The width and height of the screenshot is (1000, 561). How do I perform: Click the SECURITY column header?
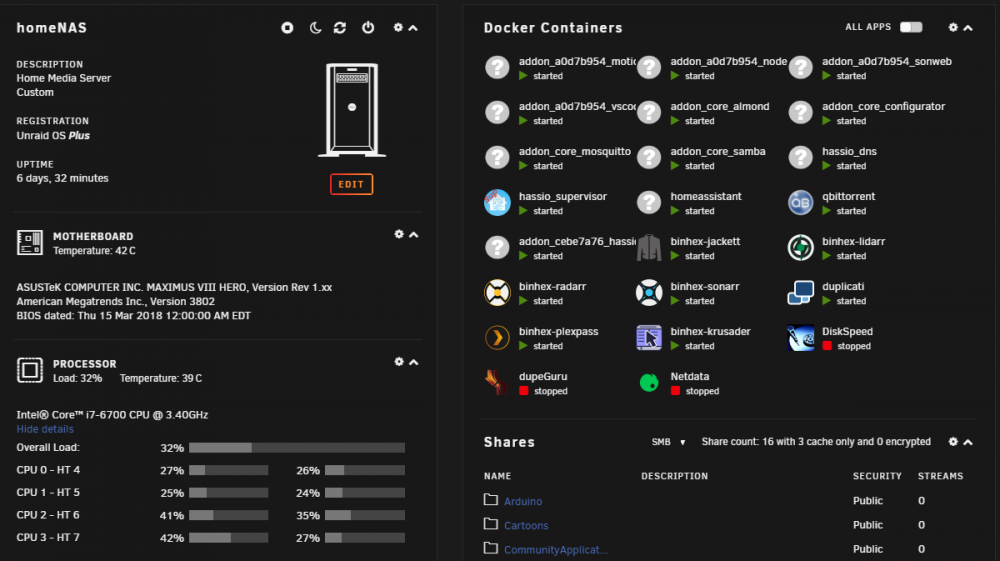point(877,476)
